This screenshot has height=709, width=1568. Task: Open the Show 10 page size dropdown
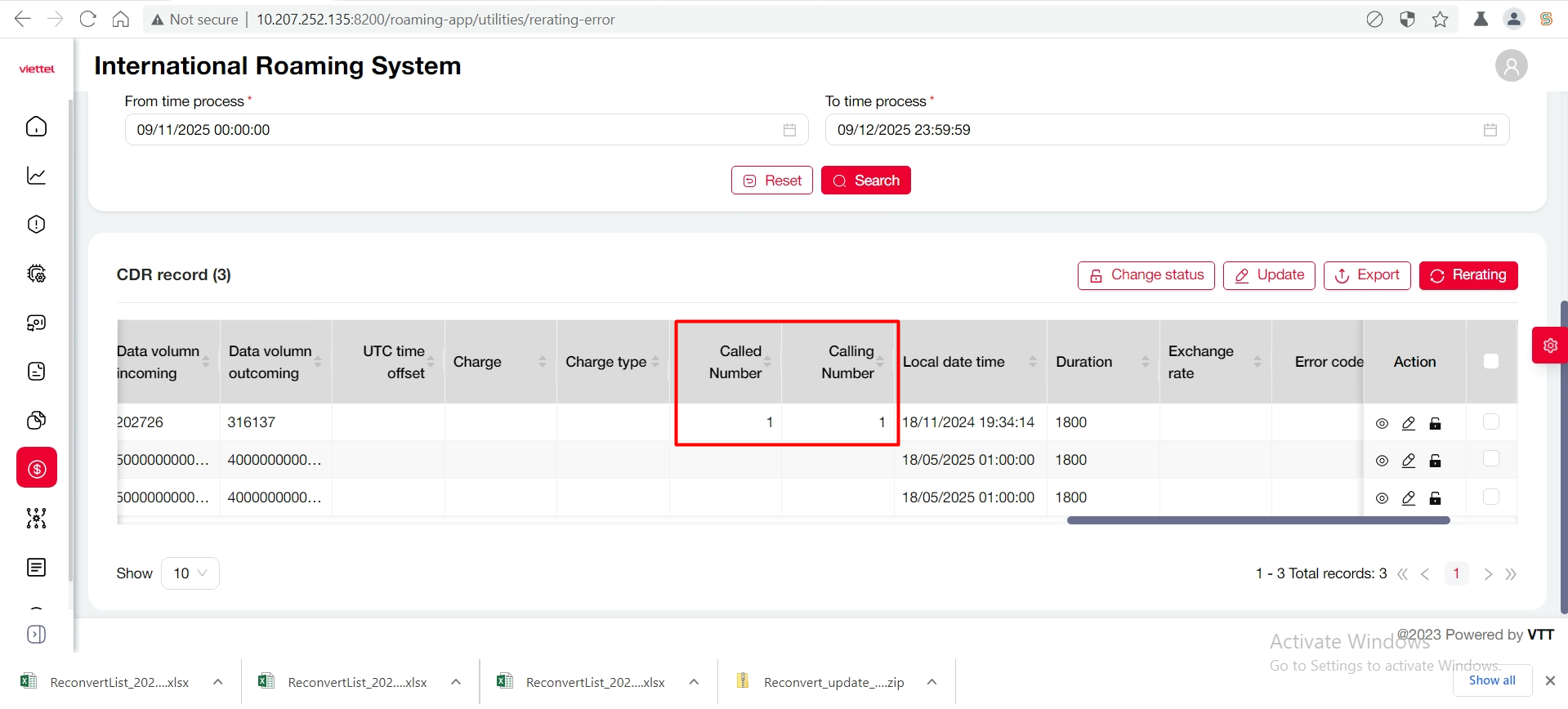click(x=190, y=573)
